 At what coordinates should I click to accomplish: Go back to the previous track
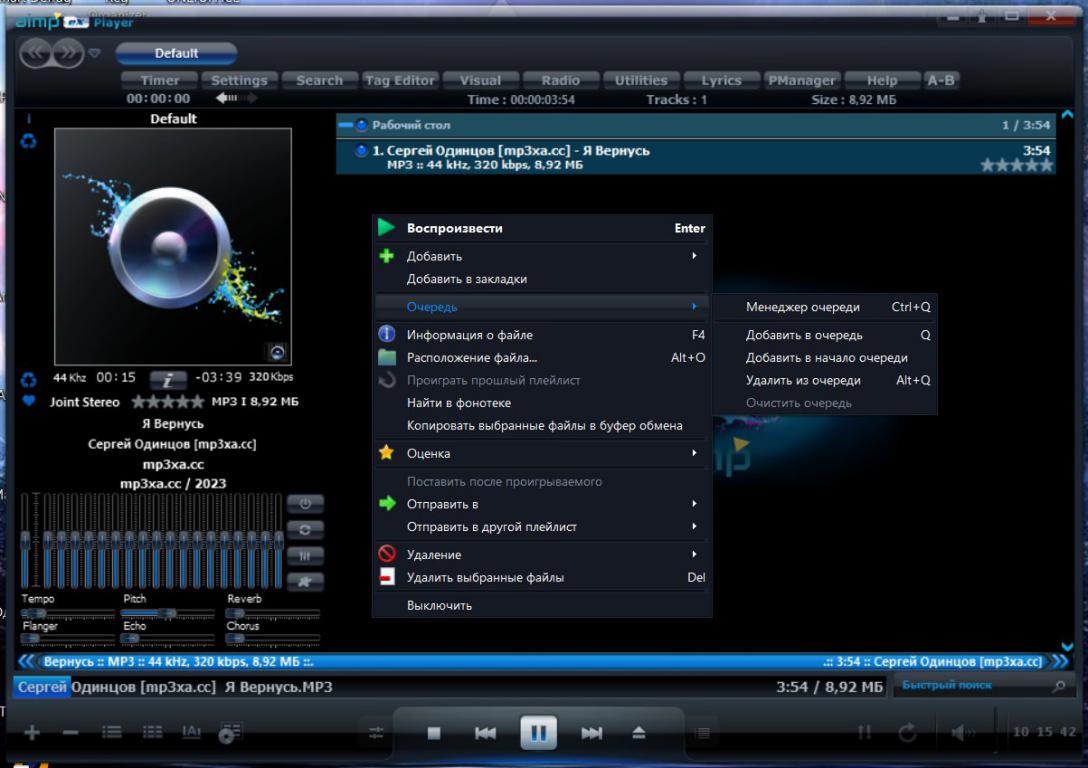coord(485,733)
